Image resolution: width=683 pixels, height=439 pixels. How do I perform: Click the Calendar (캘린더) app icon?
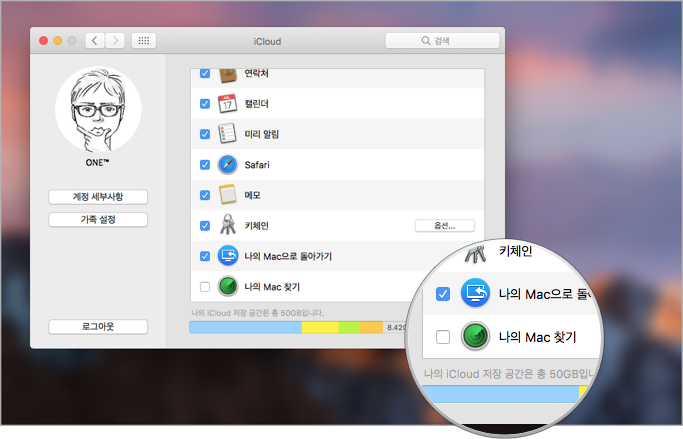click(227, 104)
